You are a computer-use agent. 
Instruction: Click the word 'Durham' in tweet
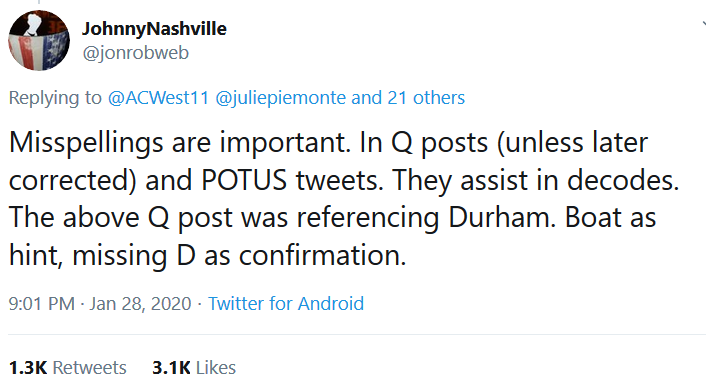(502, 218)
